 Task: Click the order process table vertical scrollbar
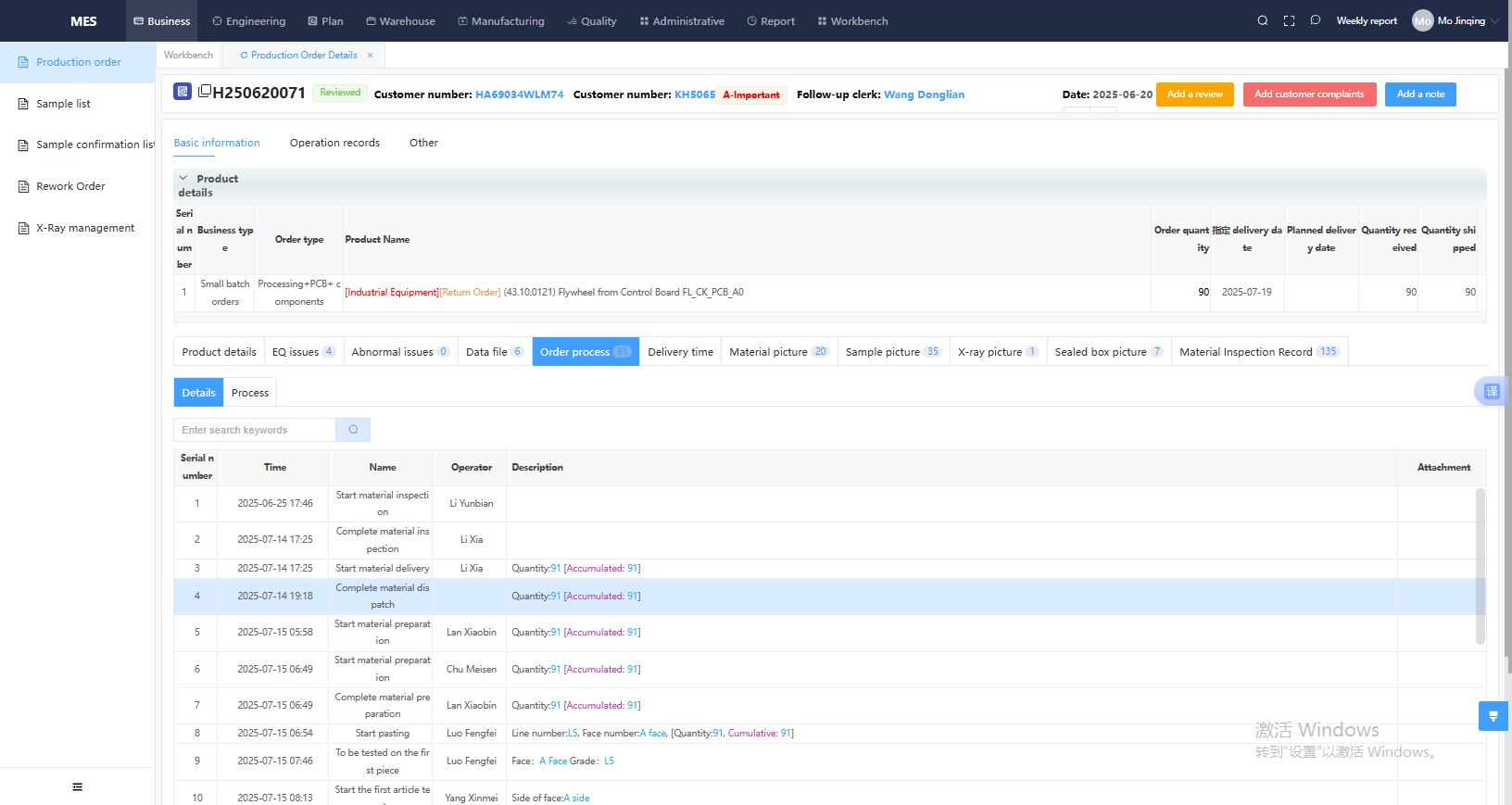click(1480, 565)
